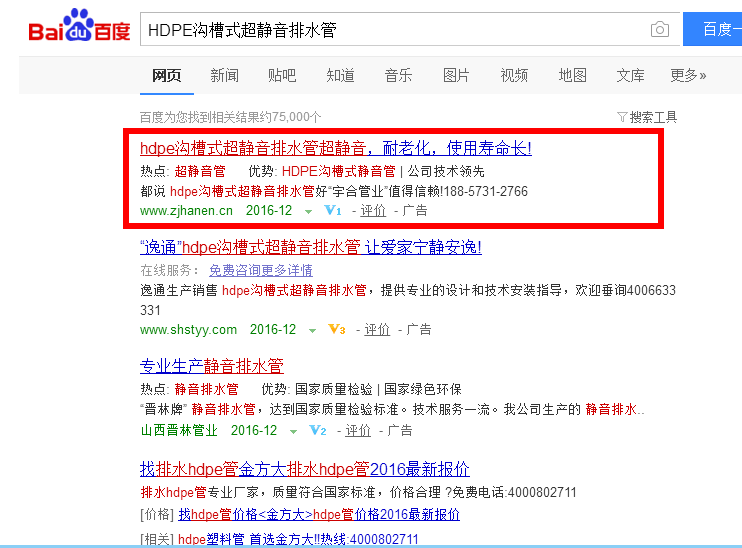Select the 网页 tab
The height and width of the screenshot is (548, 742).
click(167, 75)
